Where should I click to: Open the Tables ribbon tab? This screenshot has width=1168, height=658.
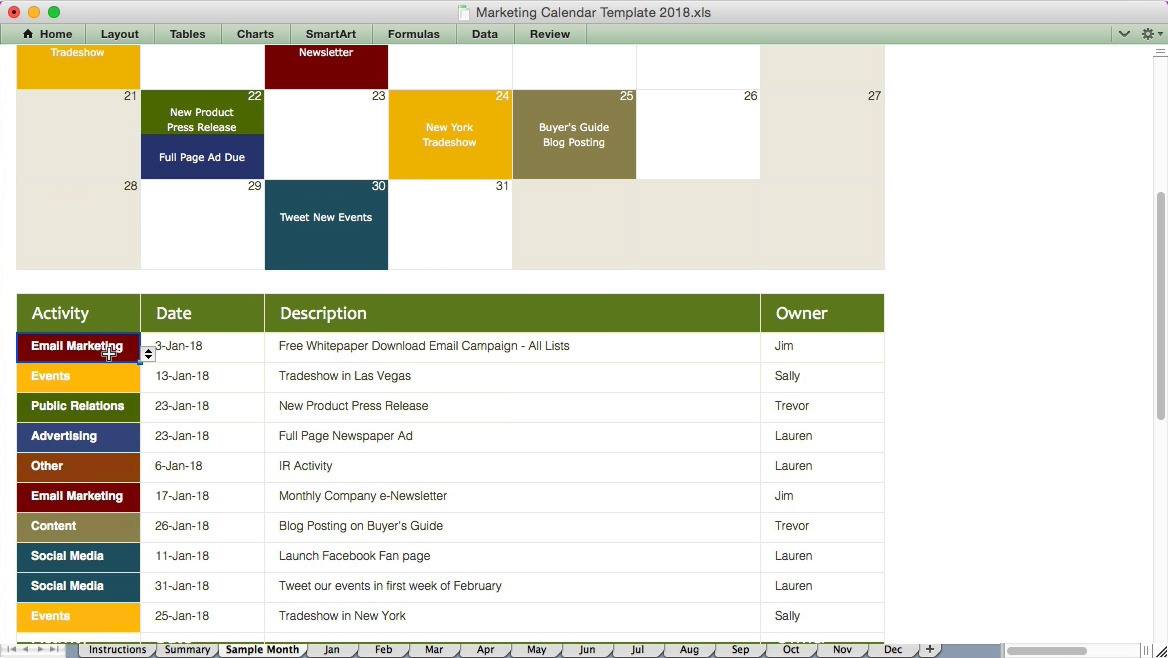[187, 34]
